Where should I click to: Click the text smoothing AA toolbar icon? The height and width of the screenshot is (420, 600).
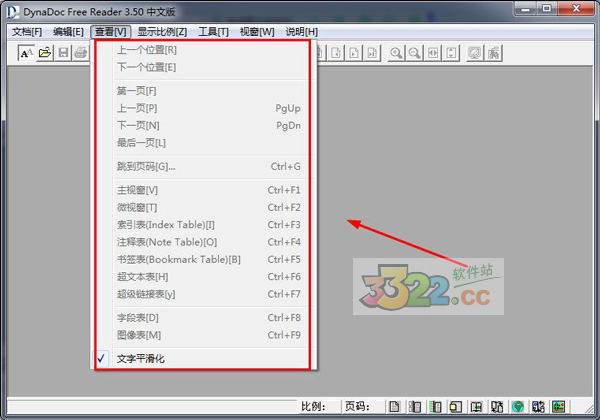click(x=26, y=53)
